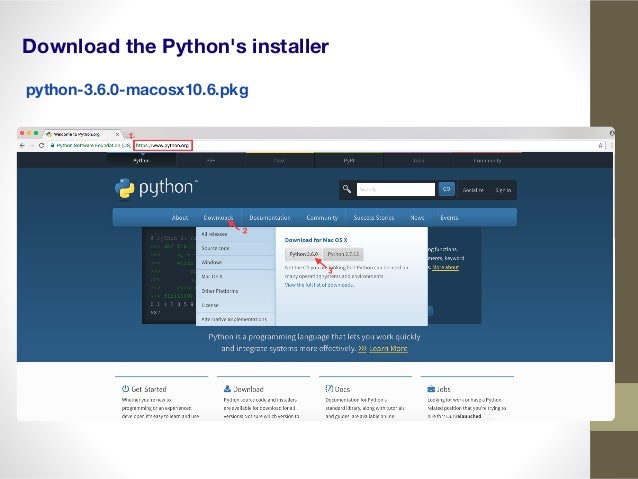
Task: Click the More about link
Action: [x=446, y=267]
